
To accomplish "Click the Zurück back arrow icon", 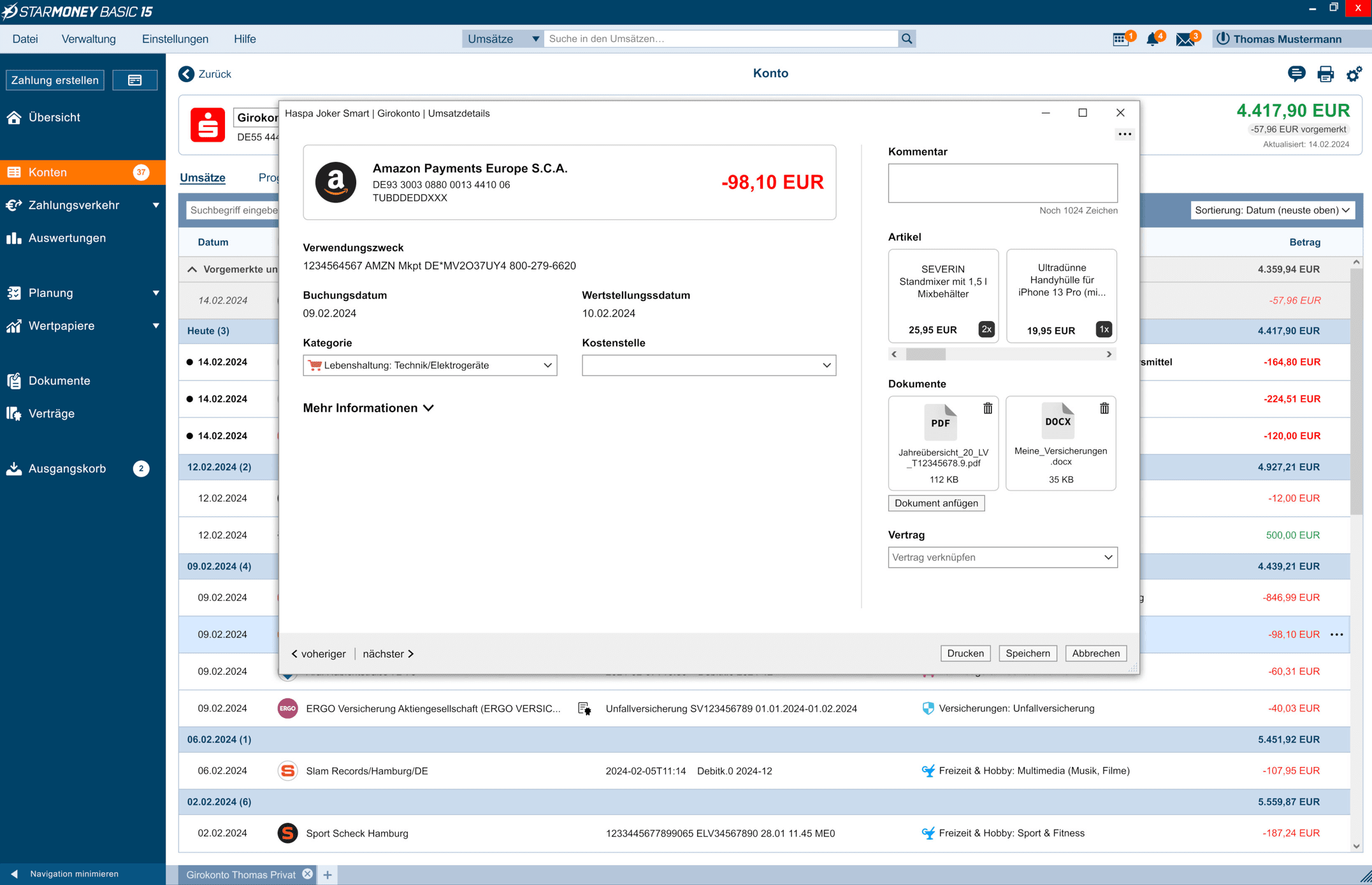I will tap(186, 74).
